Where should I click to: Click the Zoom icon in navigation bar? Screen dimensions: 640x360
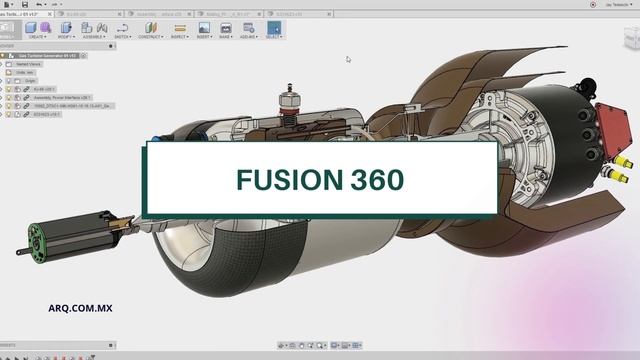tap(311, 346)
